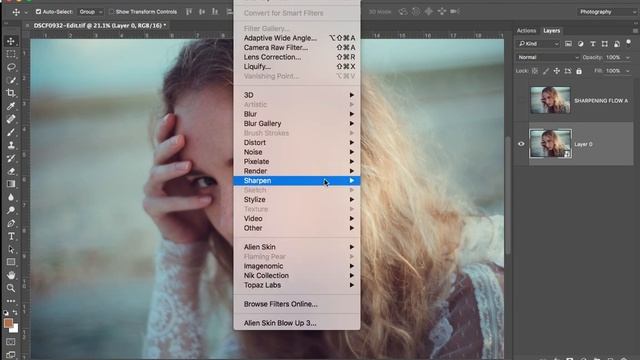Viewport: 640px width, 360px height.
Task: Click the adjustment layer filter icon
Action: (580, 44)
